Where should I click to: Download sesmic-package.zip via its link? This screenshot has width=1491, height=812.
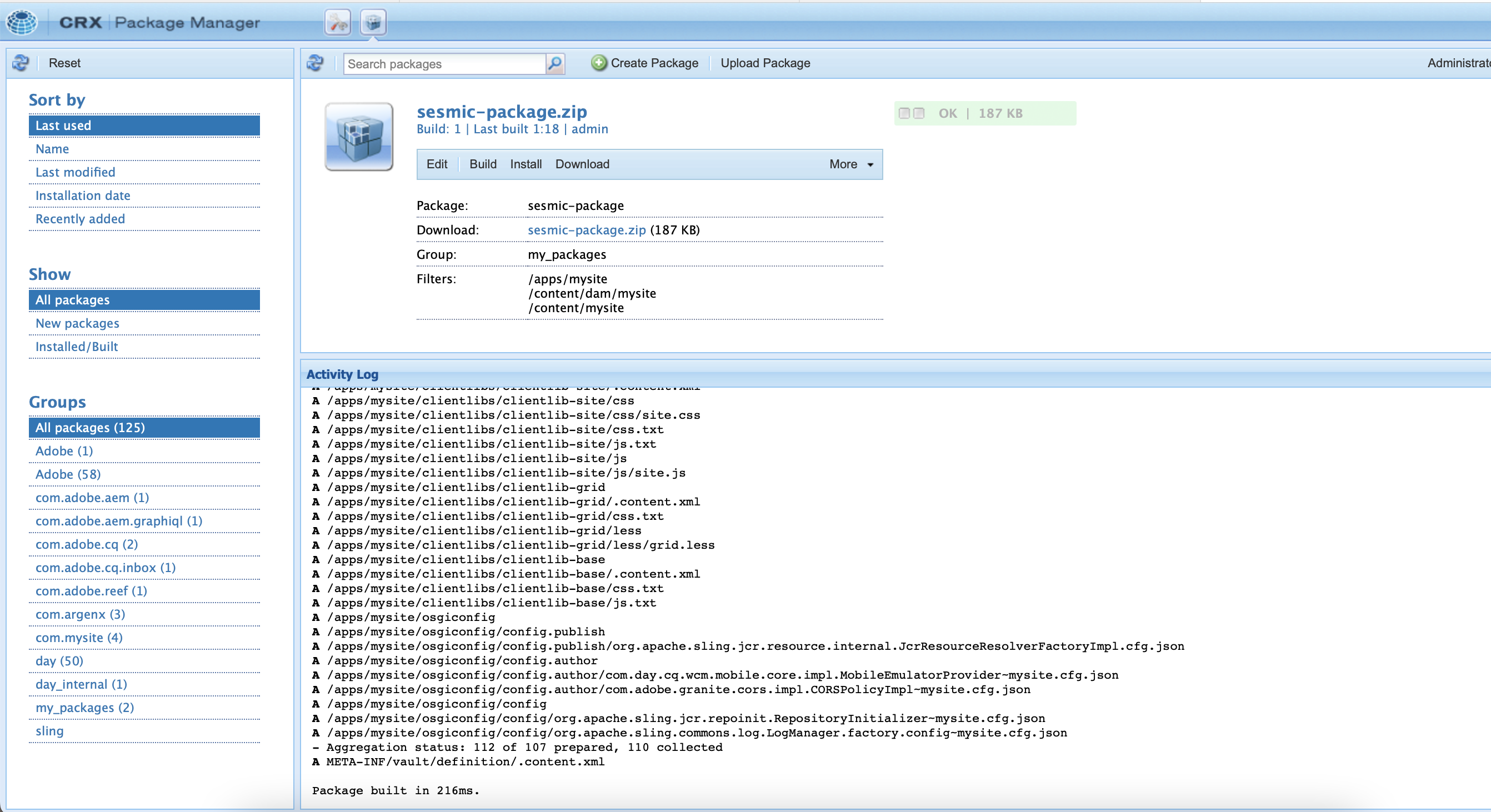pos(586,230)
